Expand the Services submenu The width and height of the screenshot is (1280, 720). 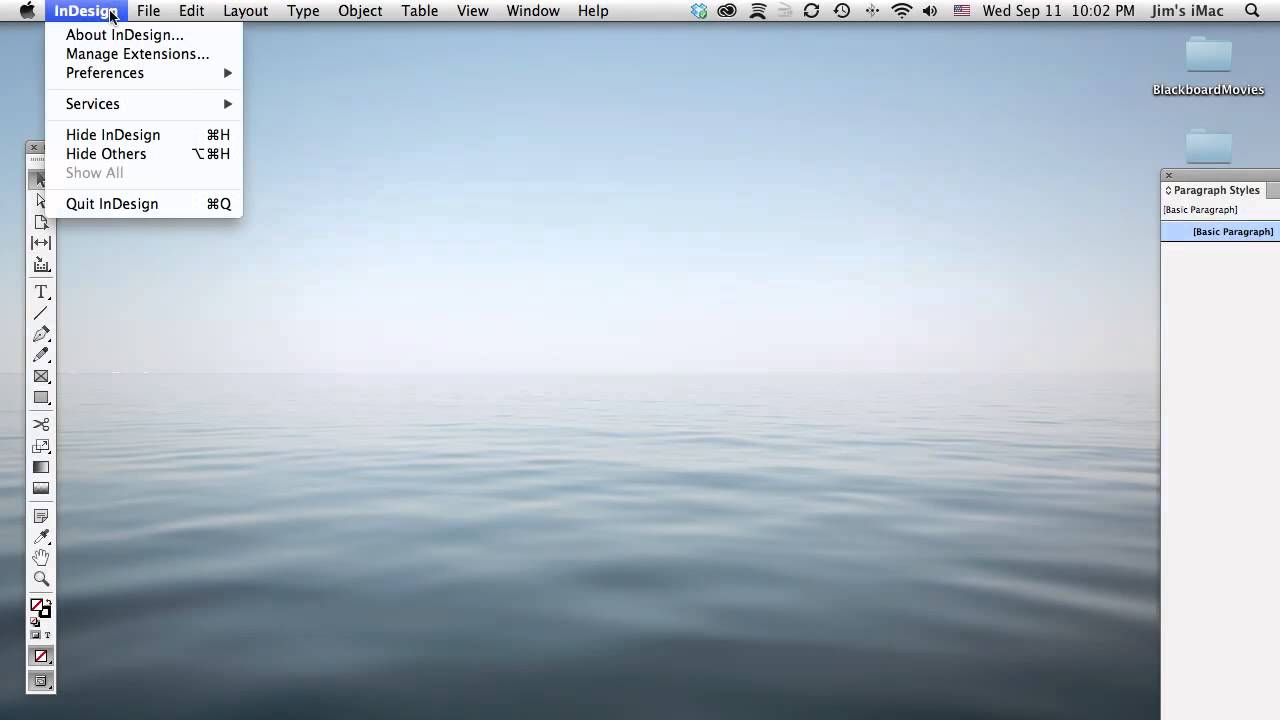(x=144, y=104)
